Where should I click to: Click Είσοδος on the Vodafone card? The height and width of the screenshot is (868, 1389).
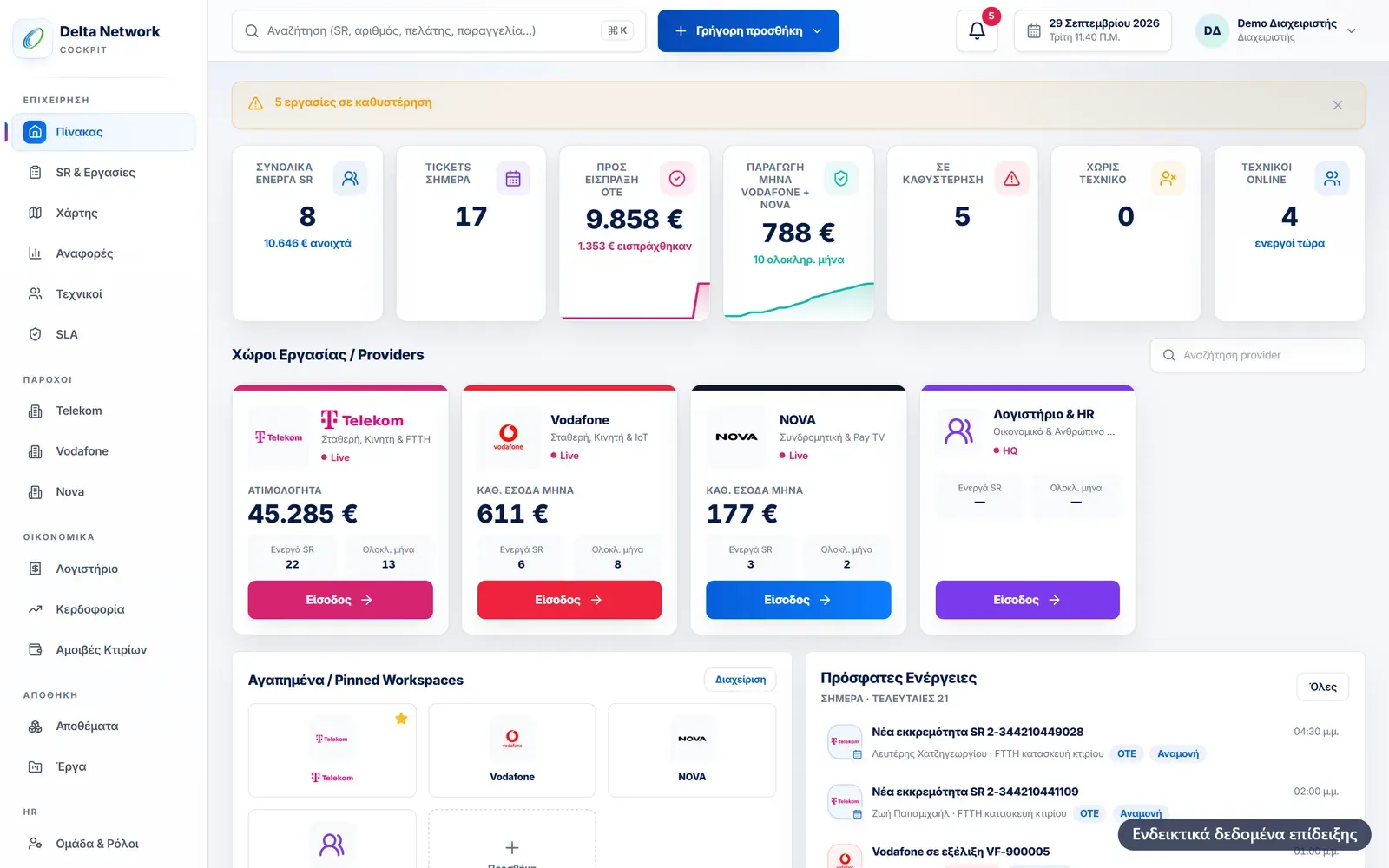[569, 600]
